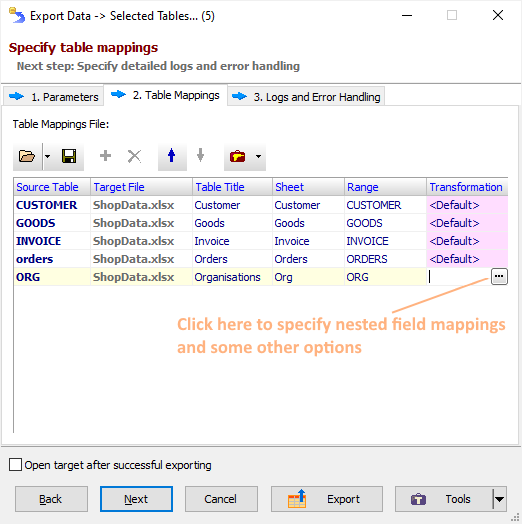522x524 pixels.
Task: Add a mapping with the plus icon
Action: pos(105,156)
